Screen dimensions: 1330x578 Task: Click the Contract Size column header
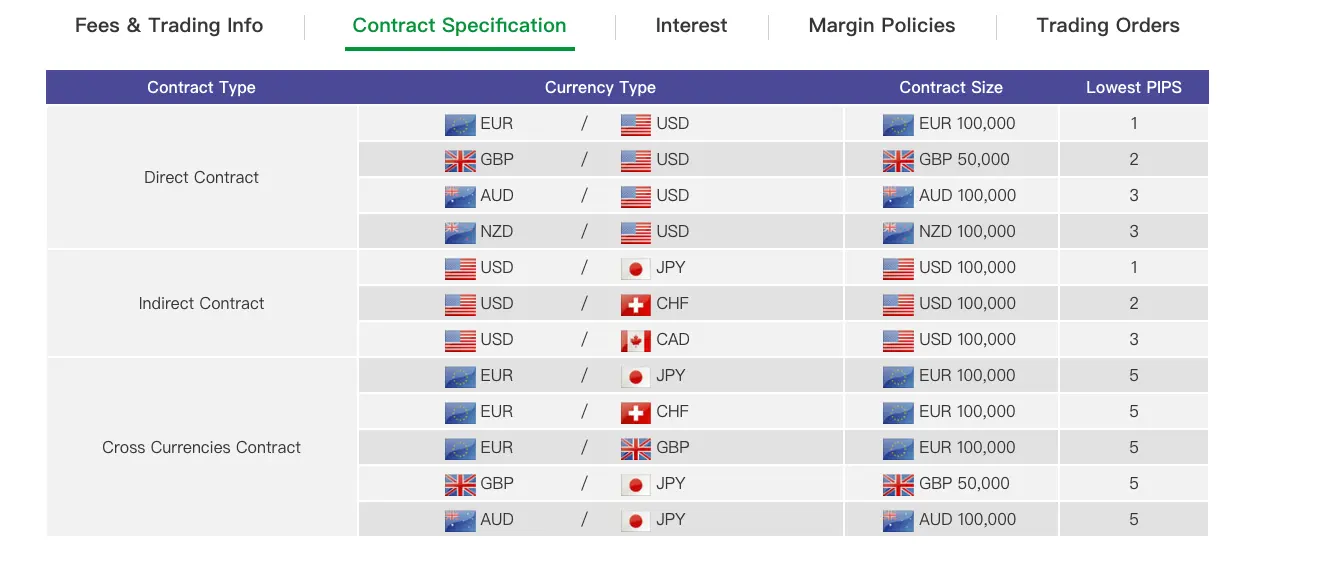click(951, 87)
